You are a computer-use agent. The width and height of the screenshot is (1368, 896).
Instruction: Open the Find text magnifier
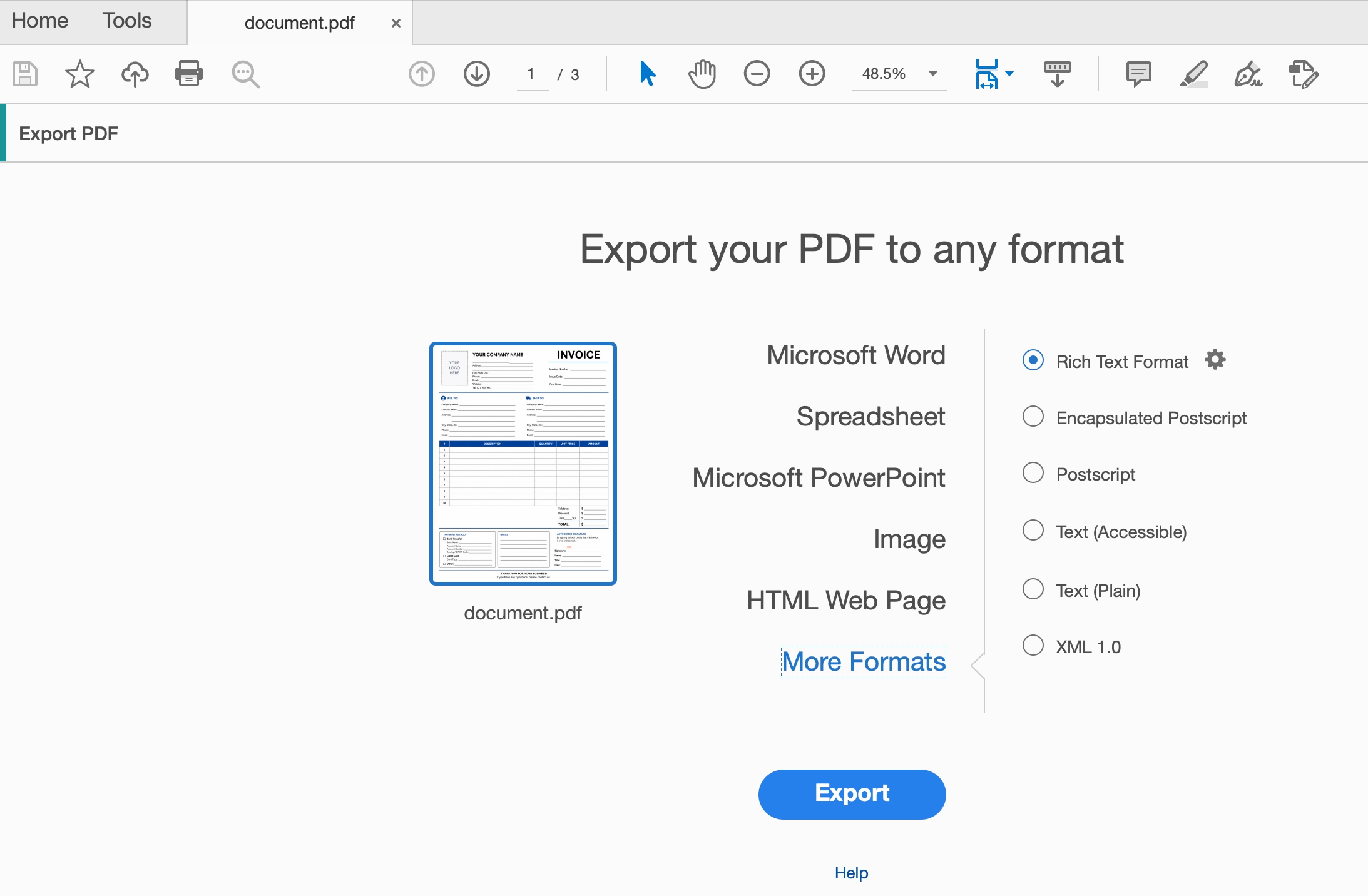click(x=245, y=74)
